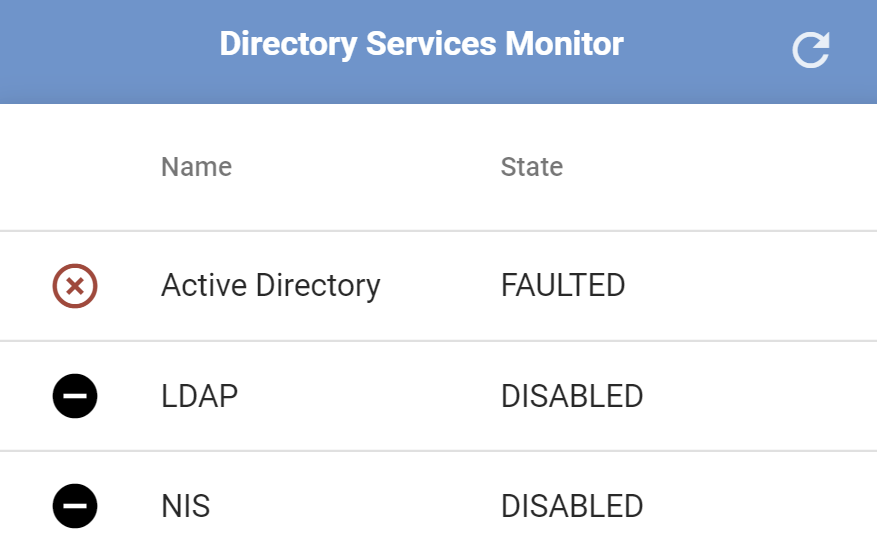
Task: Select the LDAP row's empty right area
Action: [x=761, y=396]
